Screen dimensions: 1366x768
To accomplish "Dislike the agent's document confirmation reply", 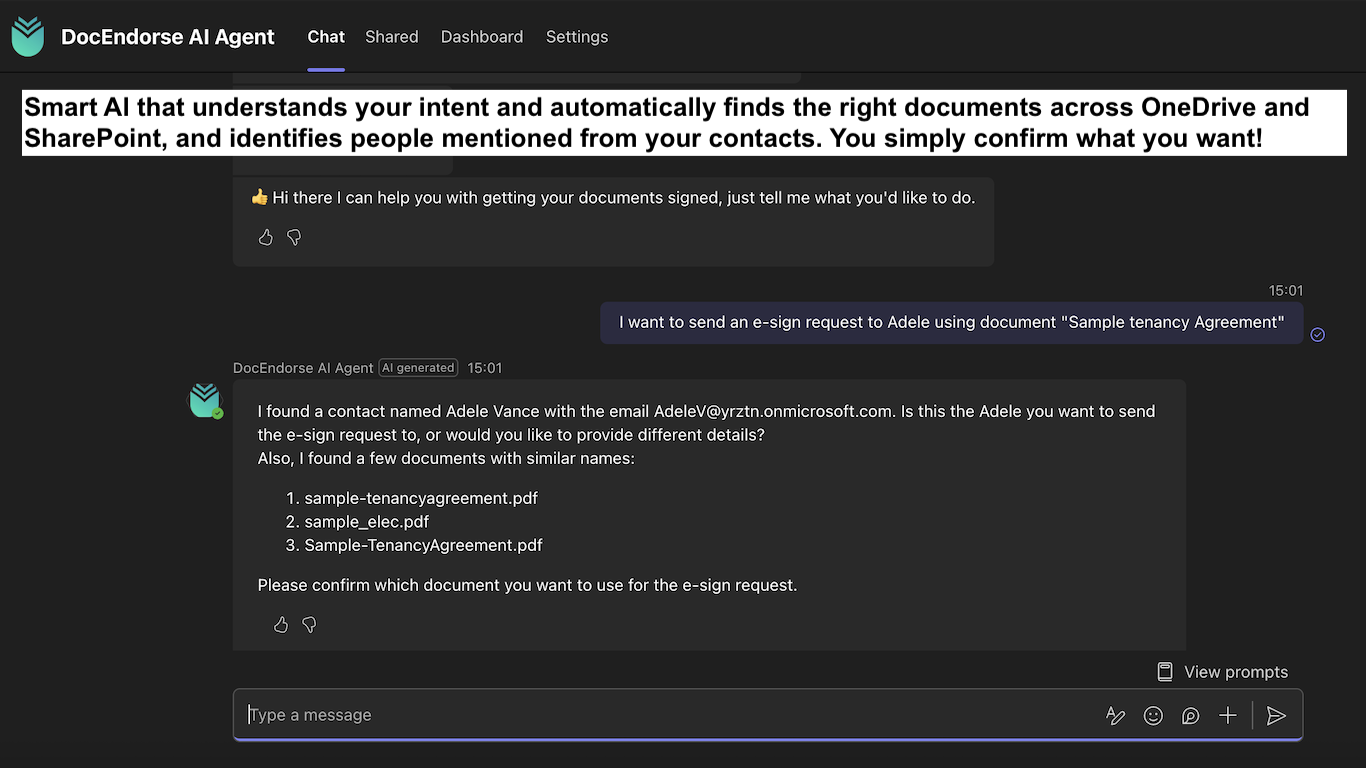I will [x=308, y=624].
